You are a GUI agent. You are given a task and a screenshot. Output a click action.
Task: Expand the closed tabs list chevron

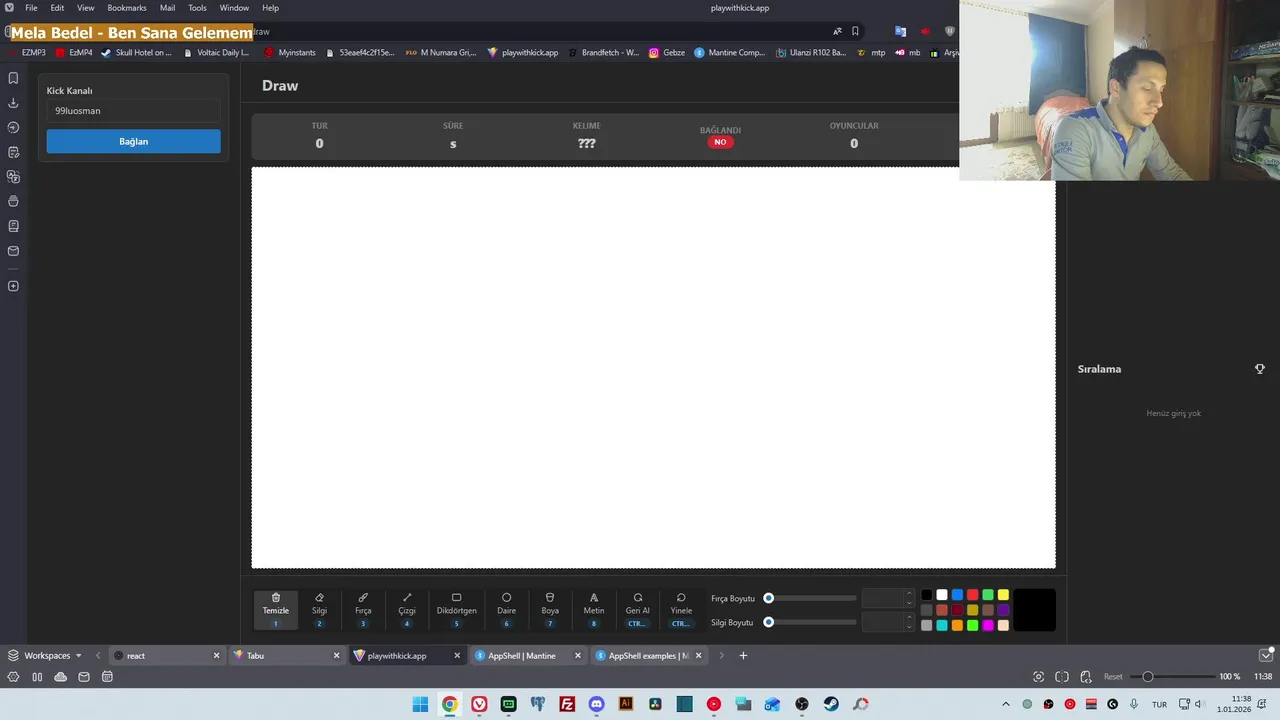click(1265, 656)
